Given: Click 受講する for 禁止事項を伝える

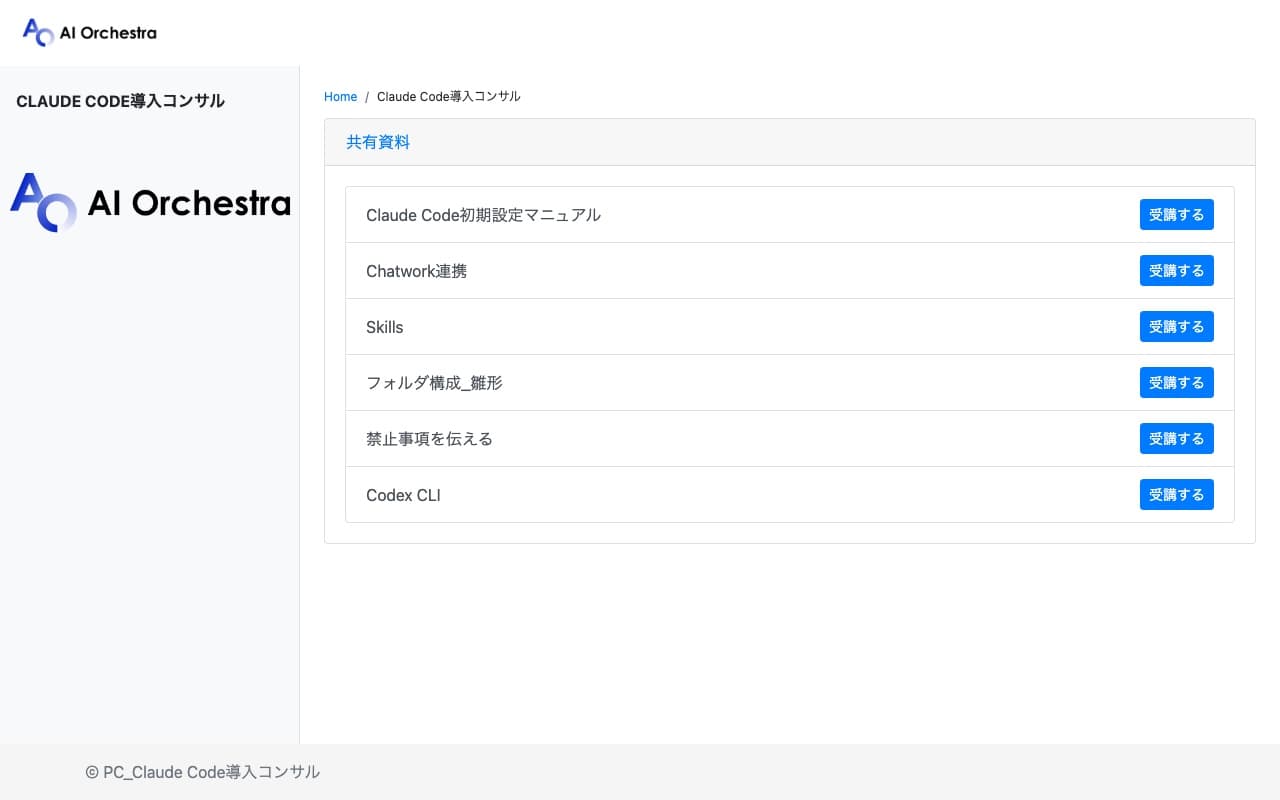Looking at the screenshot, I should point(1176,439).
